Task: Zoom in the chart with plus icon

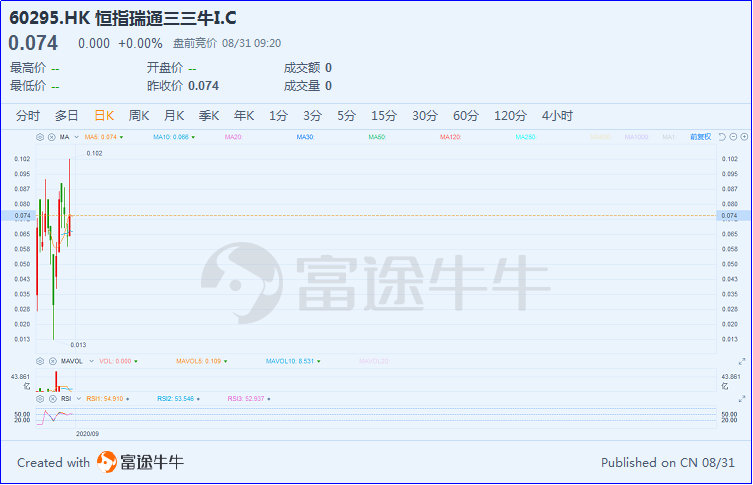Action: tap(744, 137)
